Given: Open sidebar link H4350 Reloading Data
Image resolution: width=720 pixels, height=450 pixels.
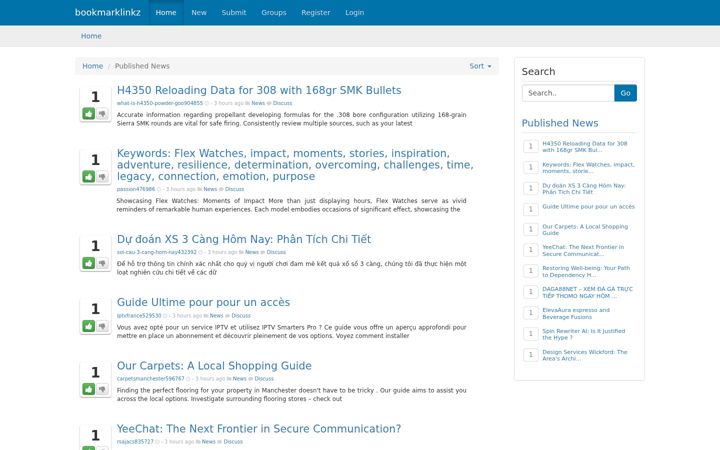Looking at the screenshot, I should (x=585, y=146).
